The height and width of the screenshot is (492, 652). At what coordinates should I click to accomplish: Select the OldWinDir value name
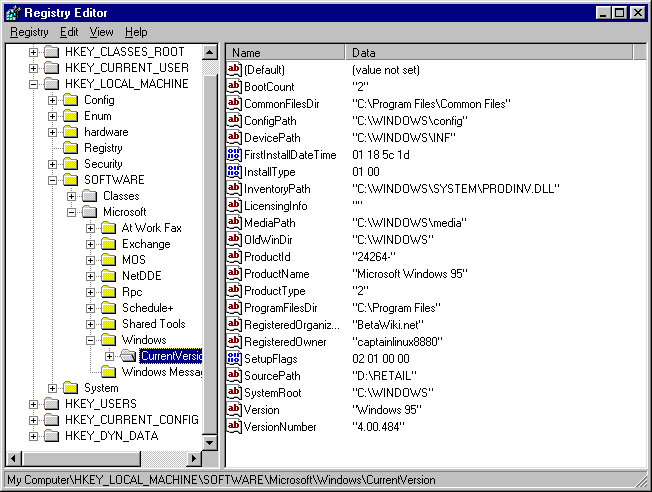coord(268,240)
